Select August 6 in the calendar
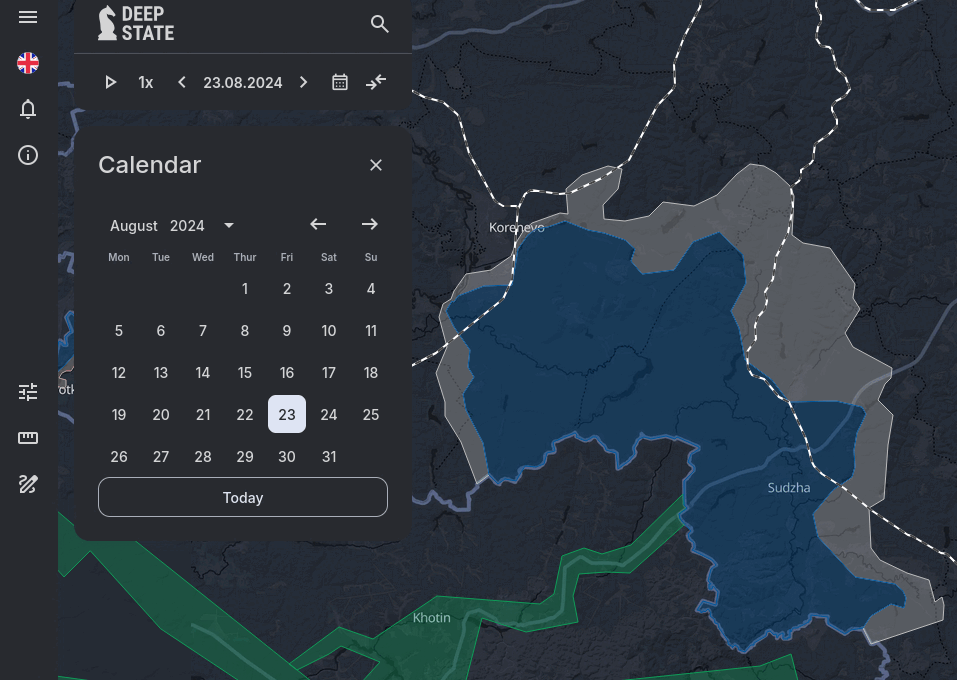Screen dimensions: 957x680 [161, 331]
